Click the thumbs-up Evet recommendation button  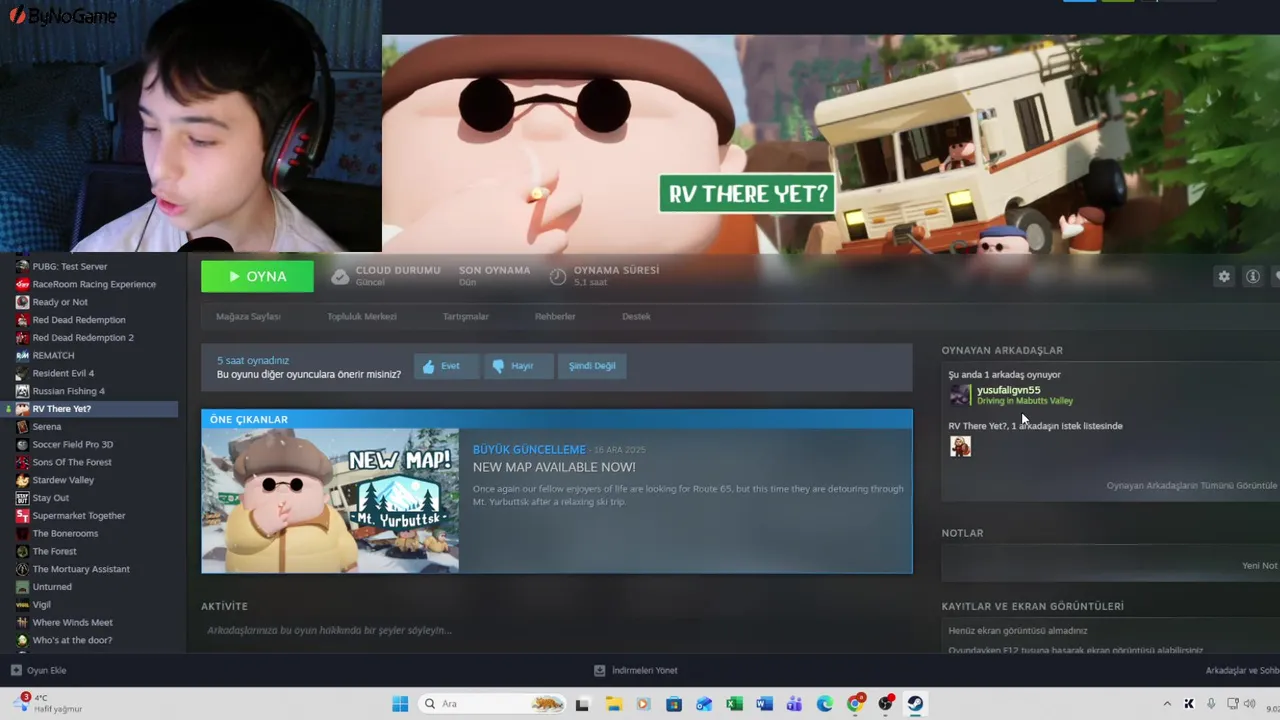coord(446,366)
